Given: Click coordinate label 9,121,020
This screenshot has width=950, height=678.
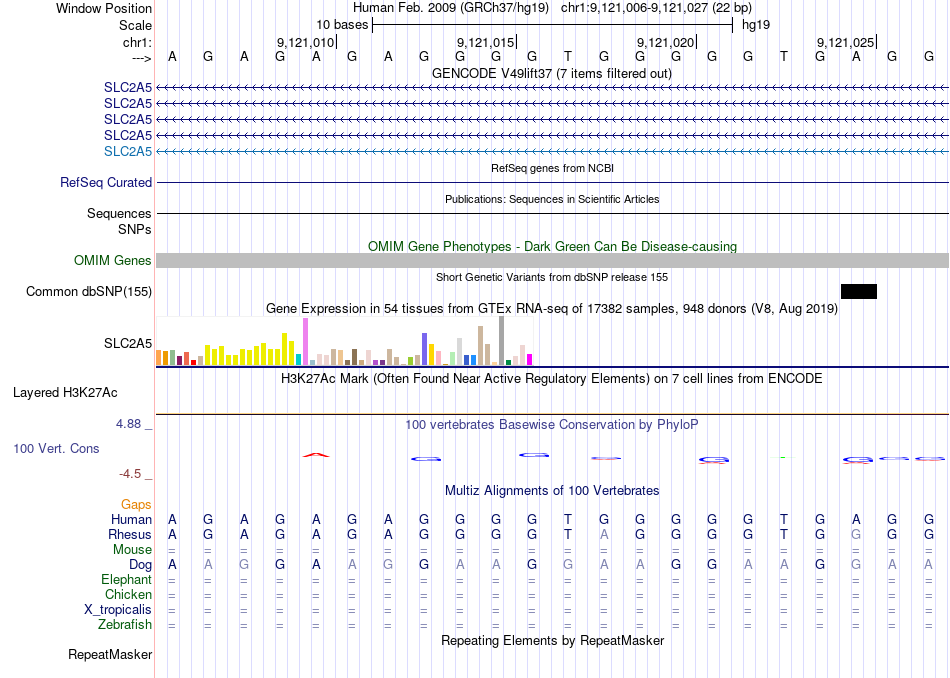Looking at the screenshot, I should tap(665, 42).
